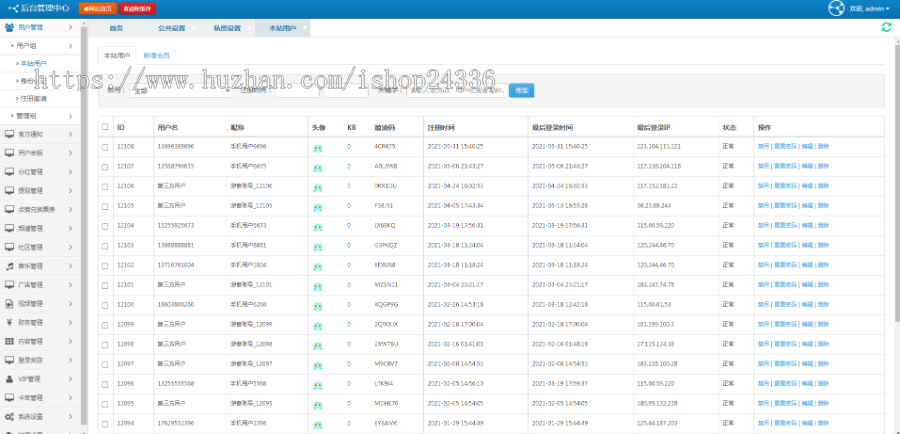The image size is (900, 434).
Task: Click the 用户举报 monitor icon
Action: [x=9, y=153]
